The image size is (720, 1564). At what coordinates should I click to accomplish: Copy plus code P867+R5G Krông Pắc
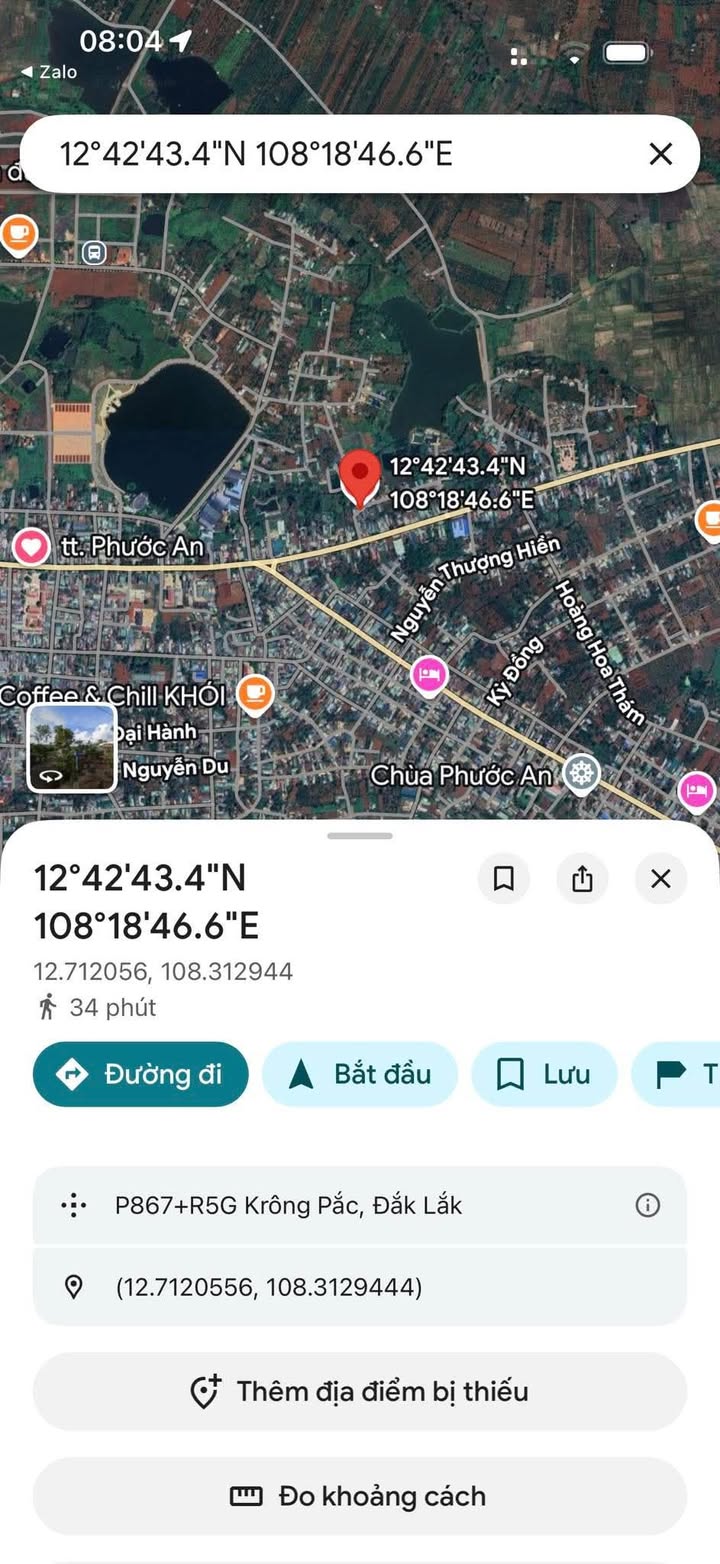[360, 1205]
